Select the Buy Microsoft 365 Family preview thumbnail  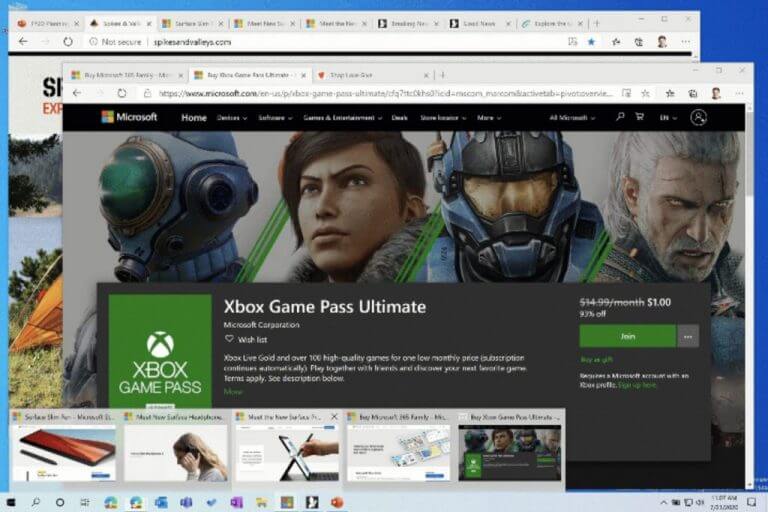click(399, 448)
